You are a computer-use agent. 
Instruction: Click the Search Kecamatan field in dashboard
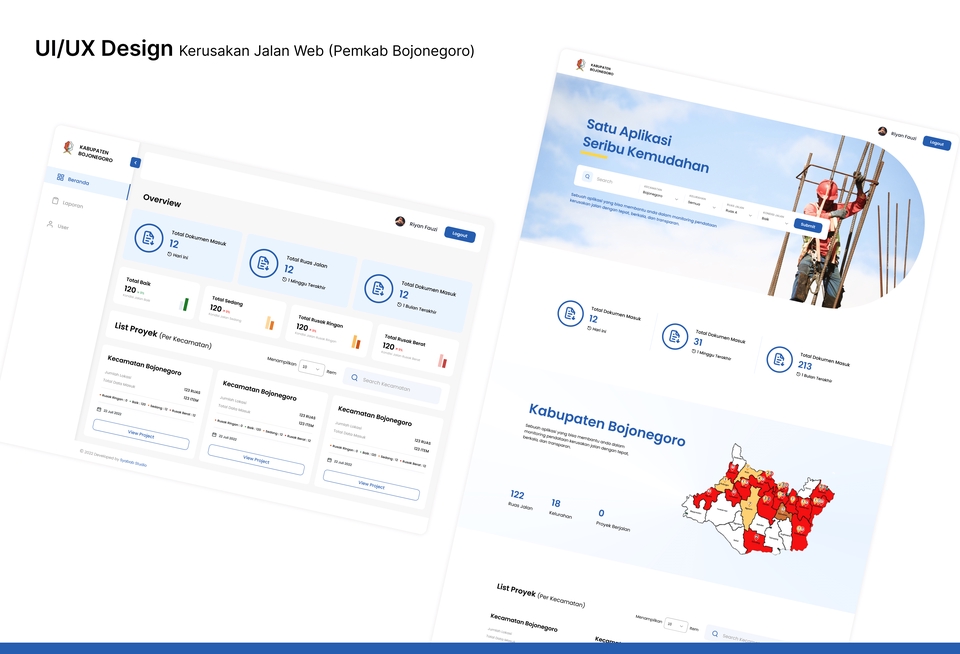pyautogui.click(x=392, y=385)
